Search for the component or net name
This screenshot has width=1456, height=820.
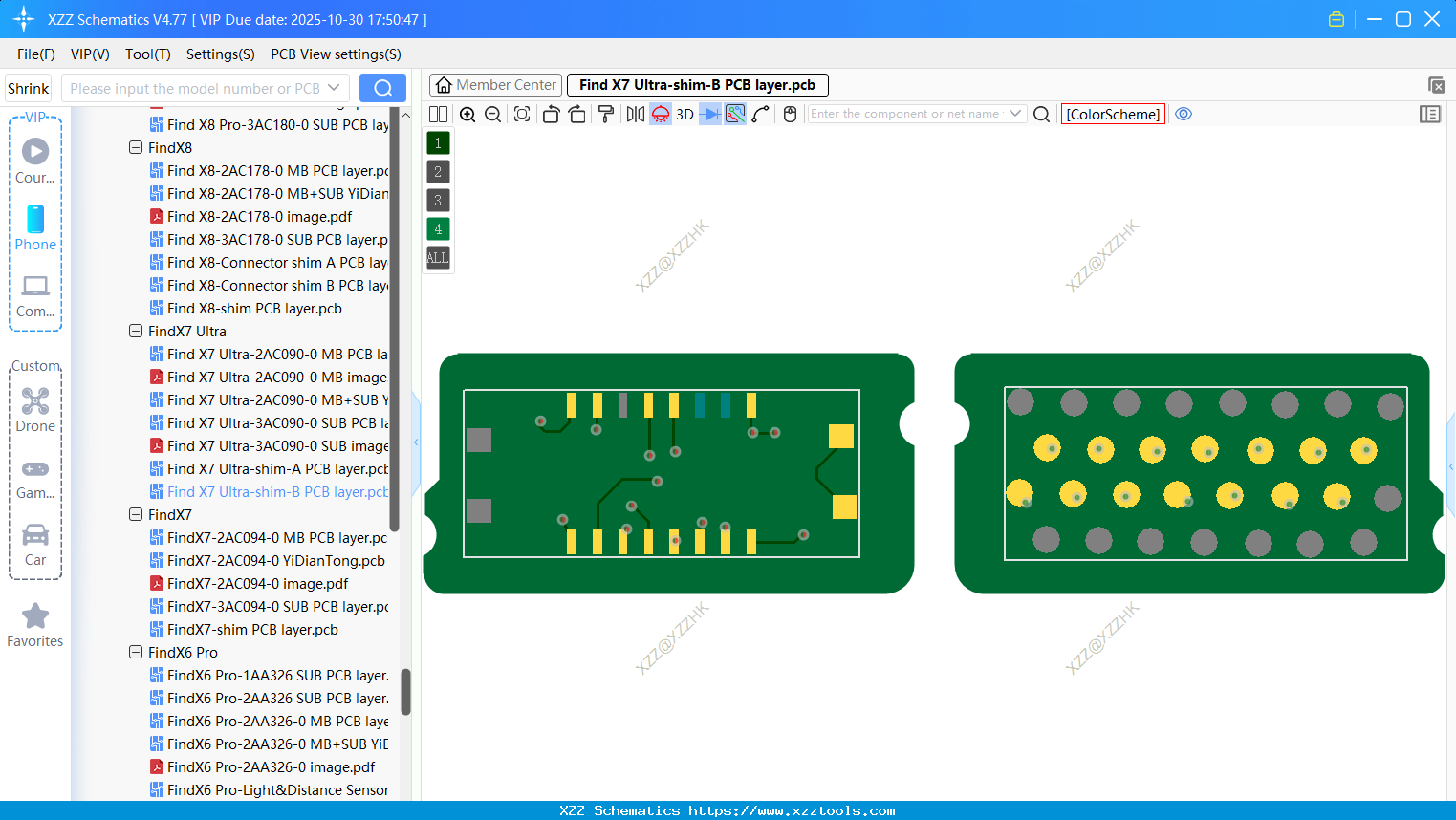1042,114
